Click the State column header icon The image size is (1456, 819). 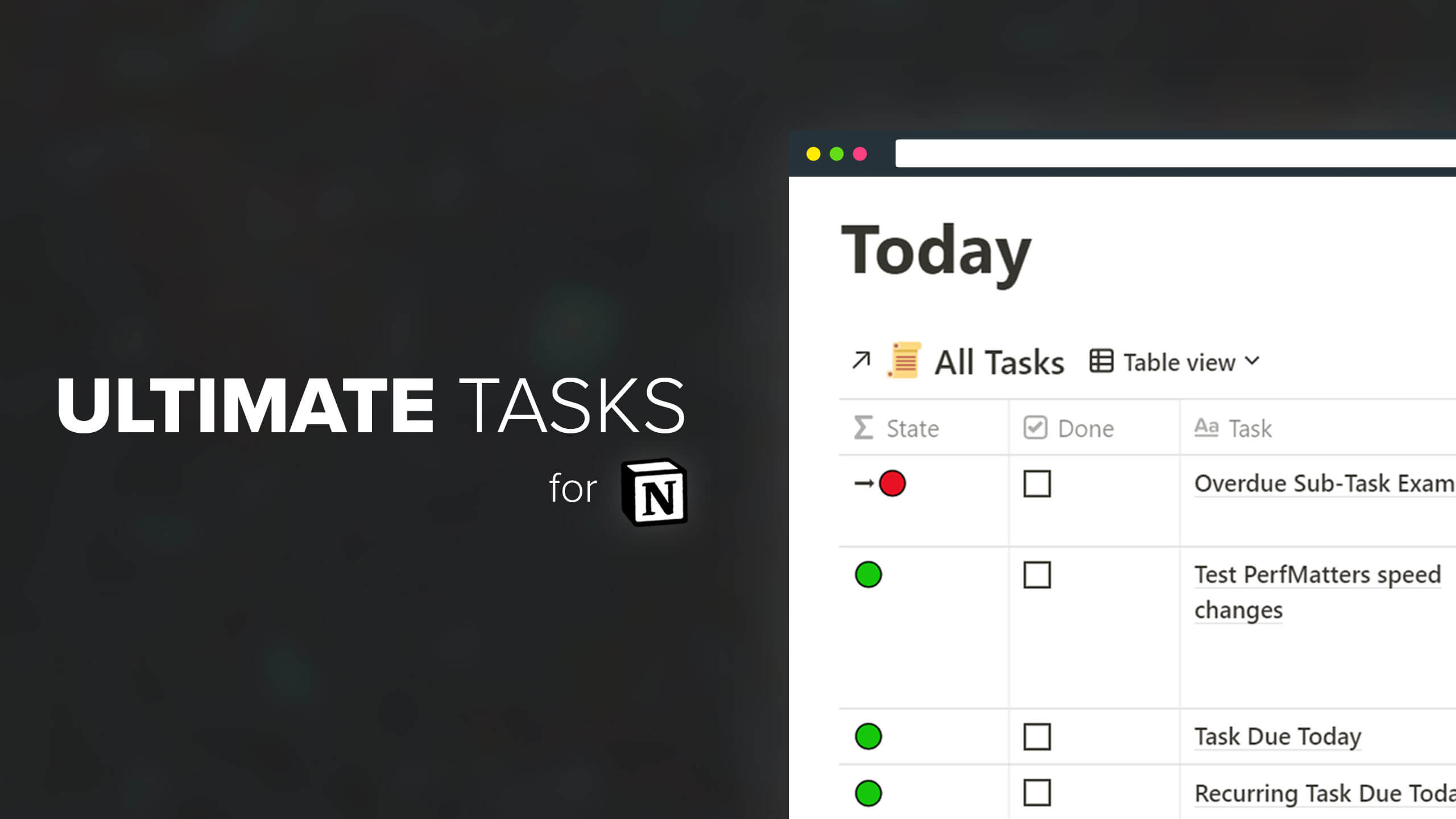click(864, 427)
